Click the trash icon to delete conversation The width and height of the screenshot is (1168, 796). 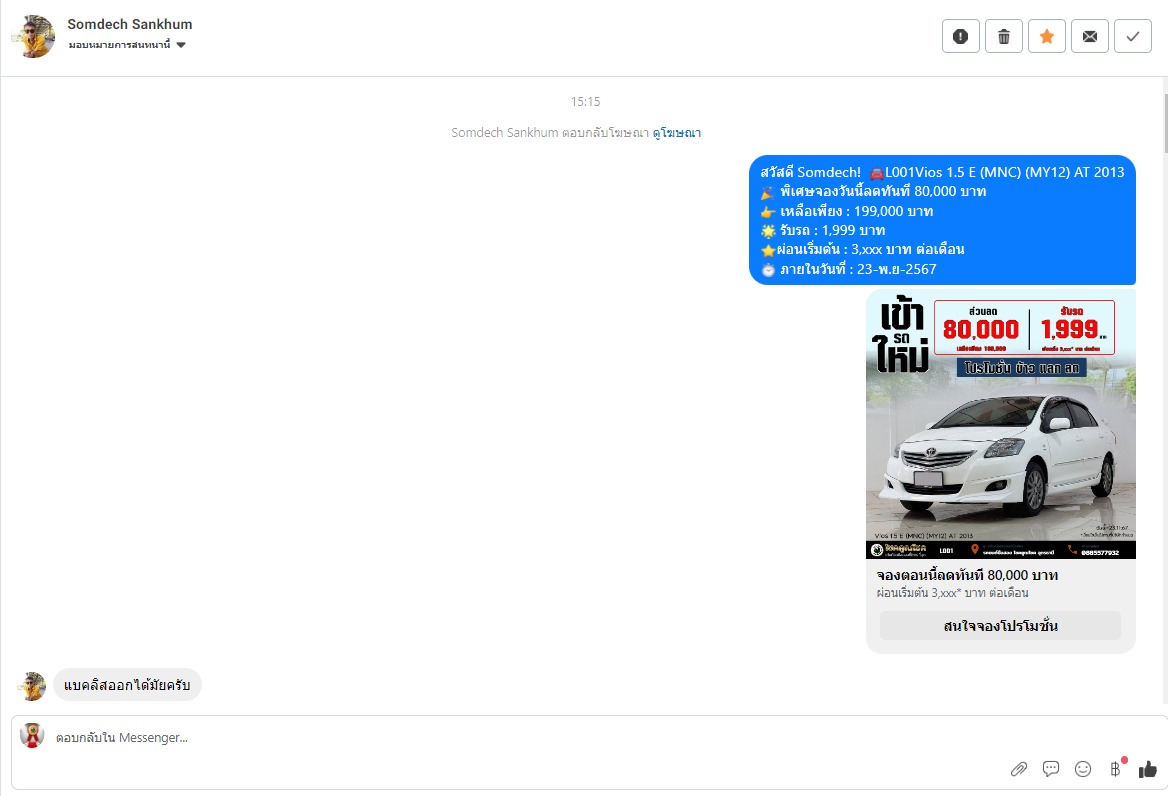point(1003,37)
